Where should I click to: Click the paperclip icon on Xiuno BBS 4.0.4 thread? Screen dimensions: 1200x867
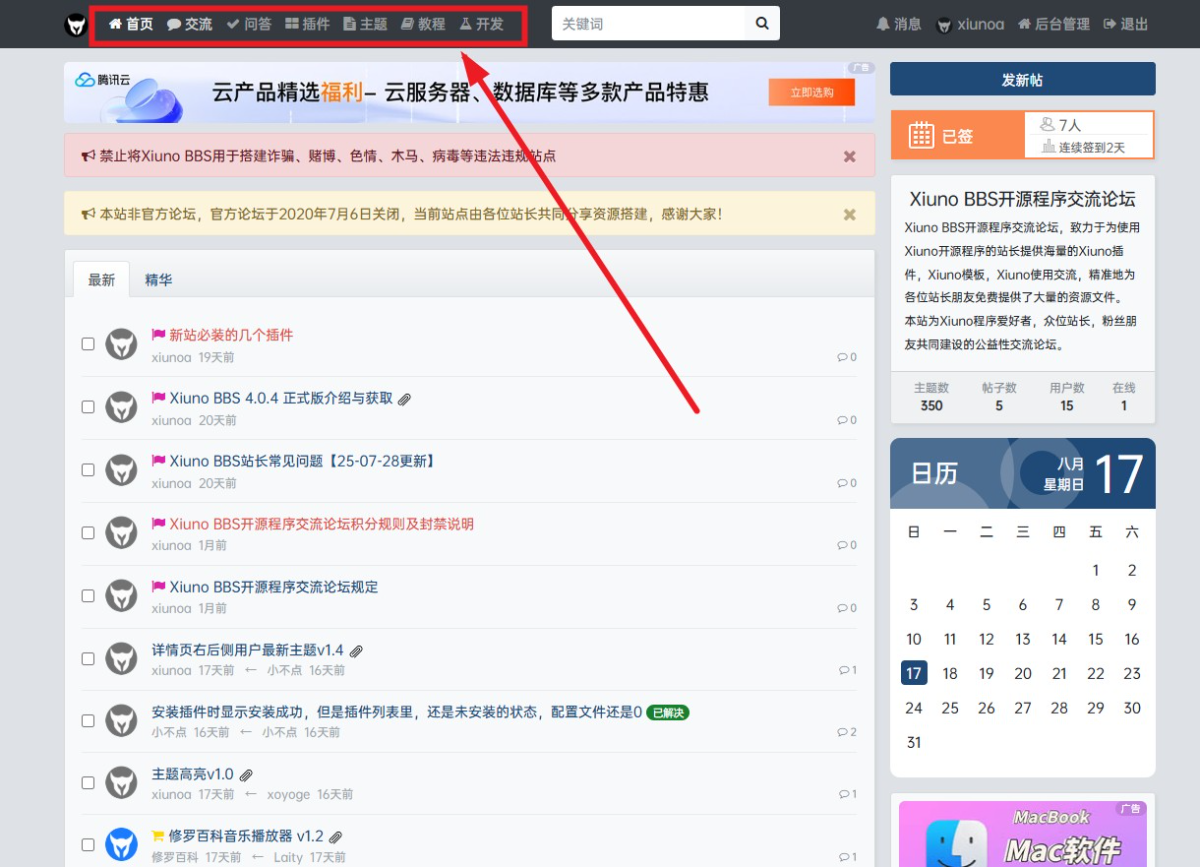coord(405,399)
